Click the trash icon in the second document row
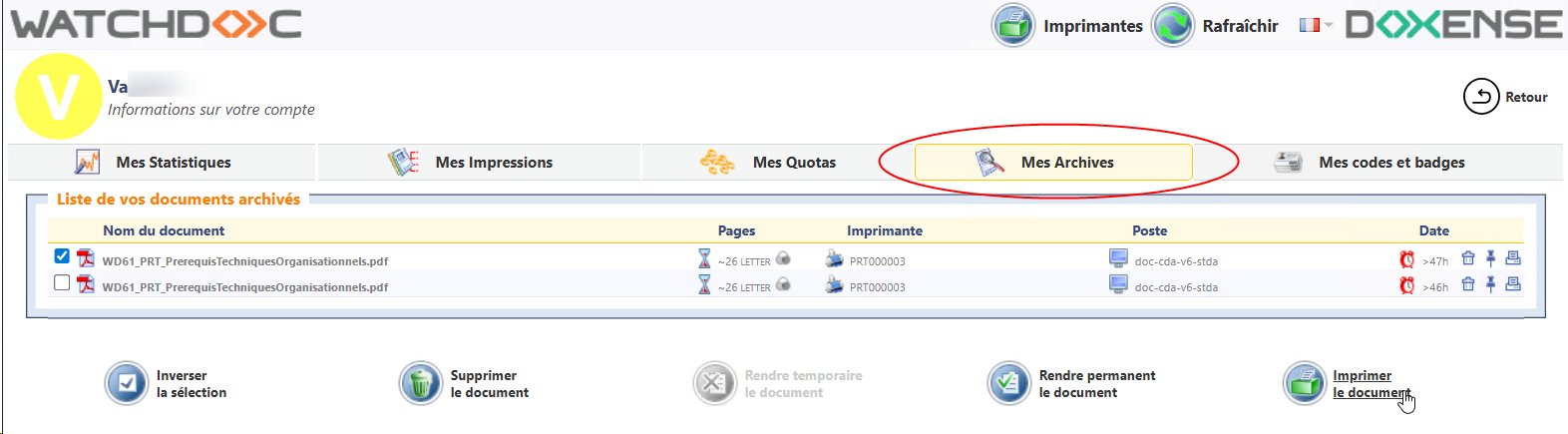This screenshot has width=1568, height=434. click(x=1468, y=284)
